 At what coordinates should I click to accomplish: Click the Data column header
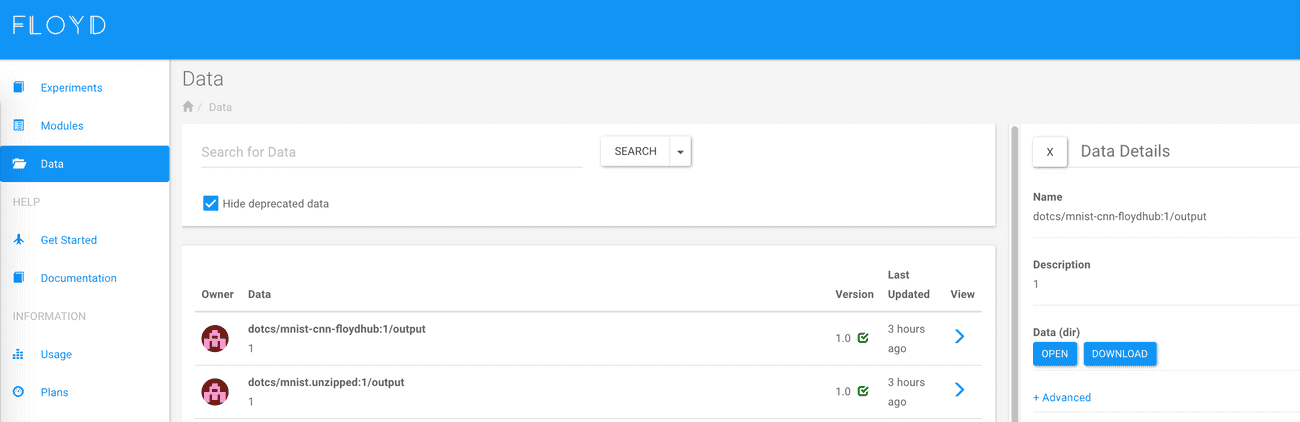click(259, 294)
